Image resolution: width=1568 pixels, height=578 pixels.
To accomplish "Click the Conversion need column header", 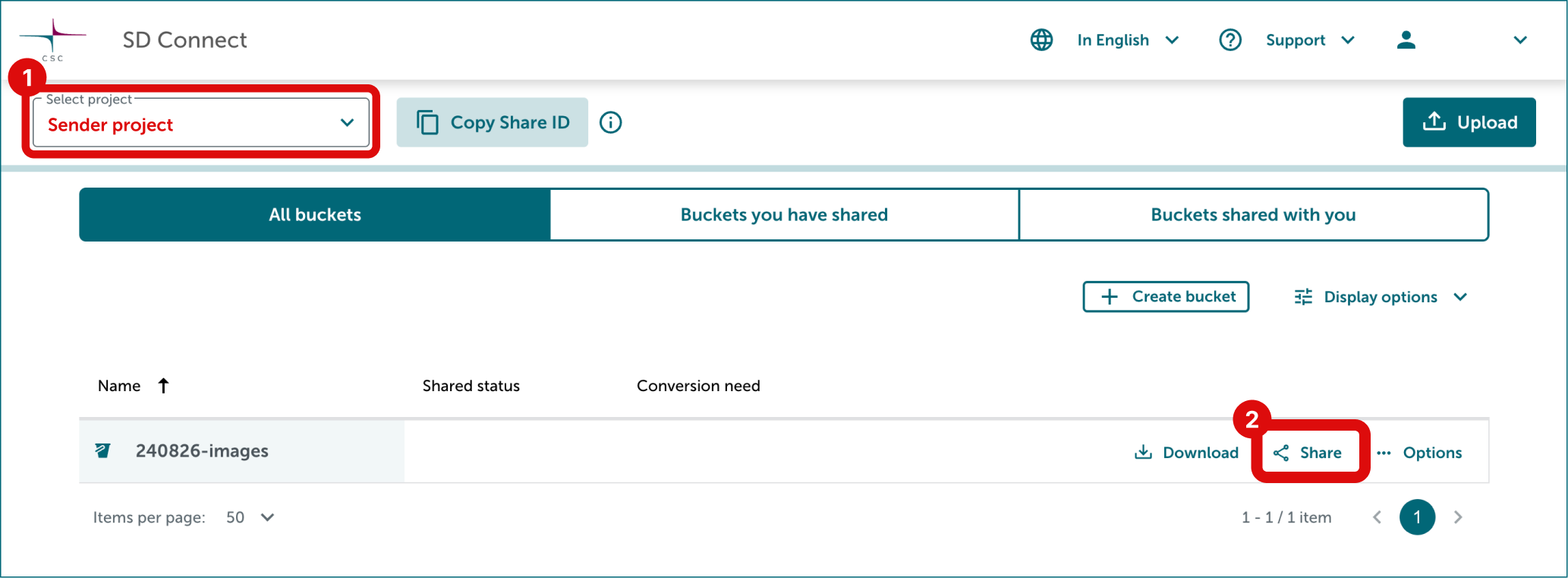I will coord(698,386).
